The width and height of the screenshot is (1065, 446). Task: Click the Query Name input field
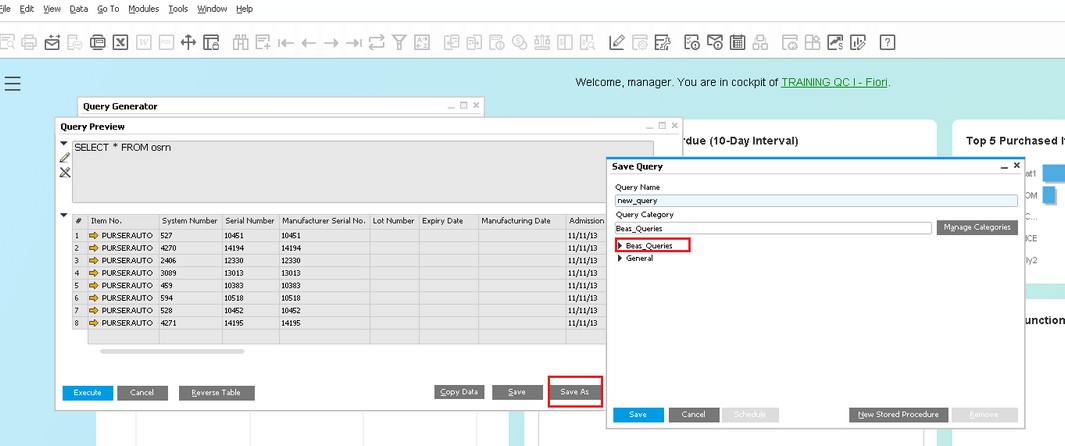coord(815,200)
